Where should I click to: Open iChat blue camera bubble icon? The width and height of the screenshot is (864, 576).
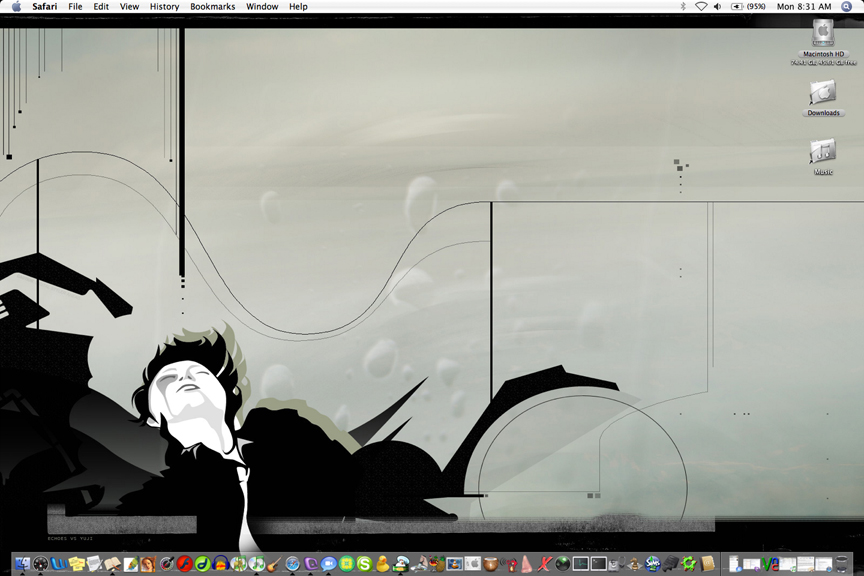click(x=328, y=564)
